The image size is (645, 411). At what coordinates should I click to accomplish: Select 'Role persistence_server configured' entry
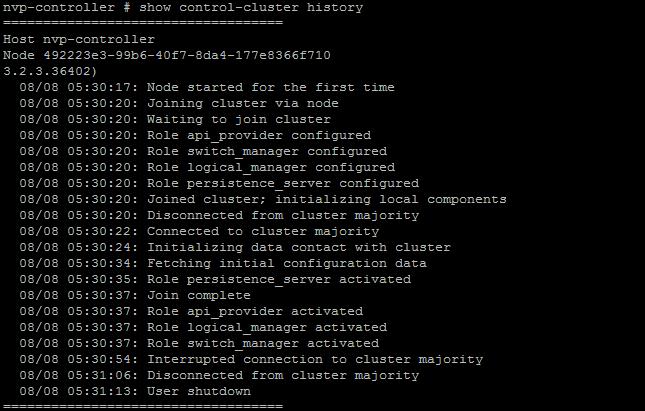219,183
